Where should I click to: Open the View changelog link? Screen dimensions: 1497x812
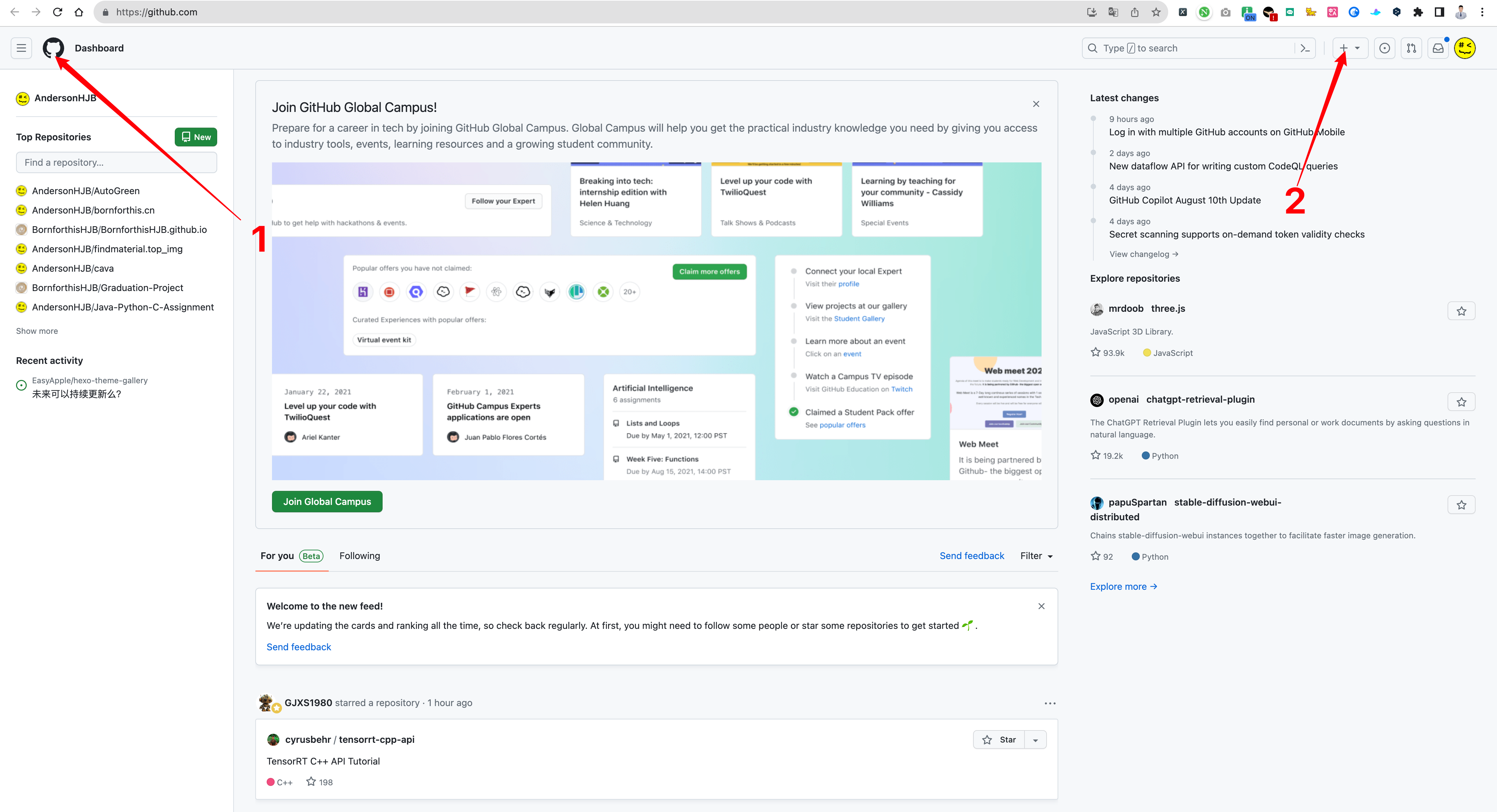pos(1144,254)
